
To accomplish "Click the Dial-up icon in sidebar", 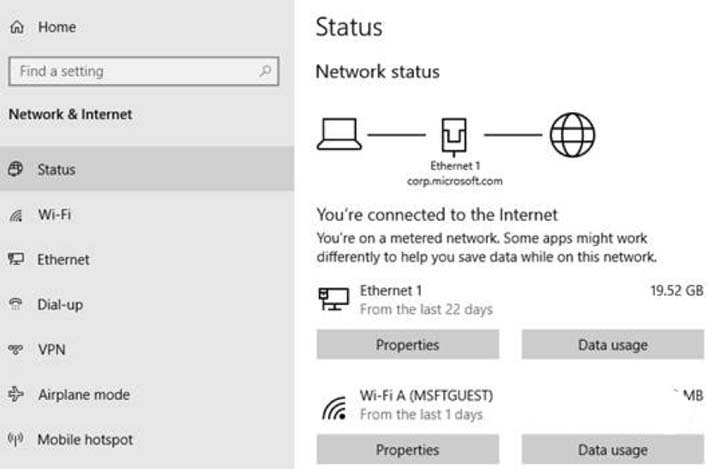I will (x=16, y=305).
